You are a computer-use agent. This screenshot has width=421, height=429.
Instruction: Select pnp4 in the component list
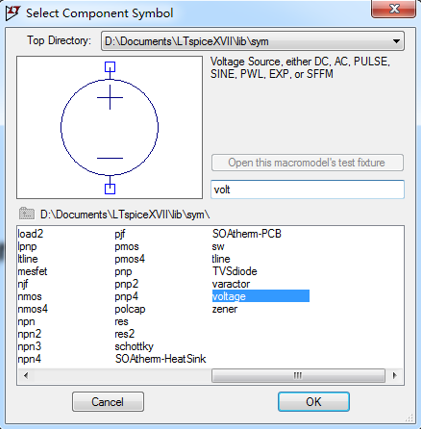[x=126, y=296]
